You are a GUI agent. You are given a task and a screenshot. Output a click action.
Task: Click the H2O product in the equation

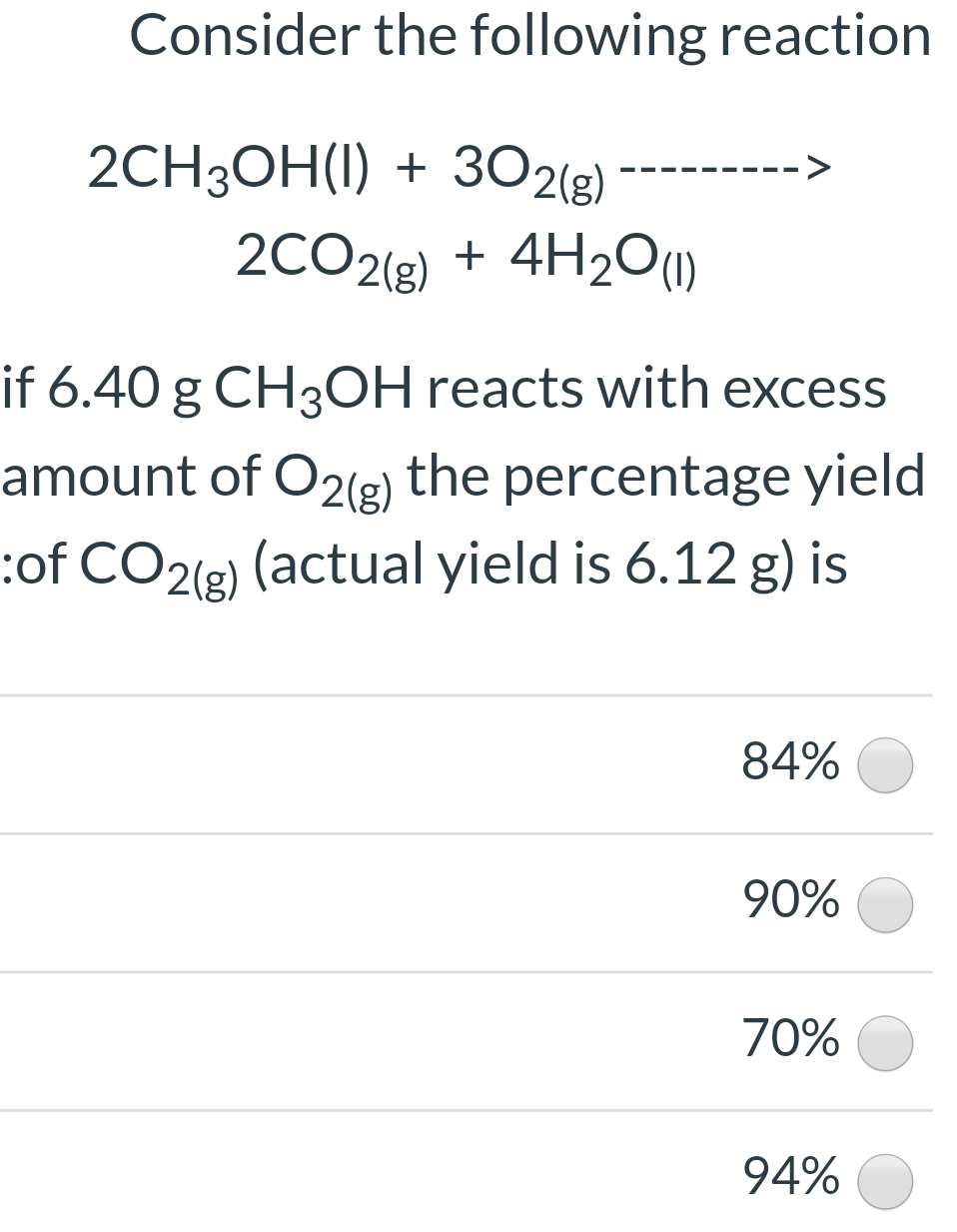[599, 258]
